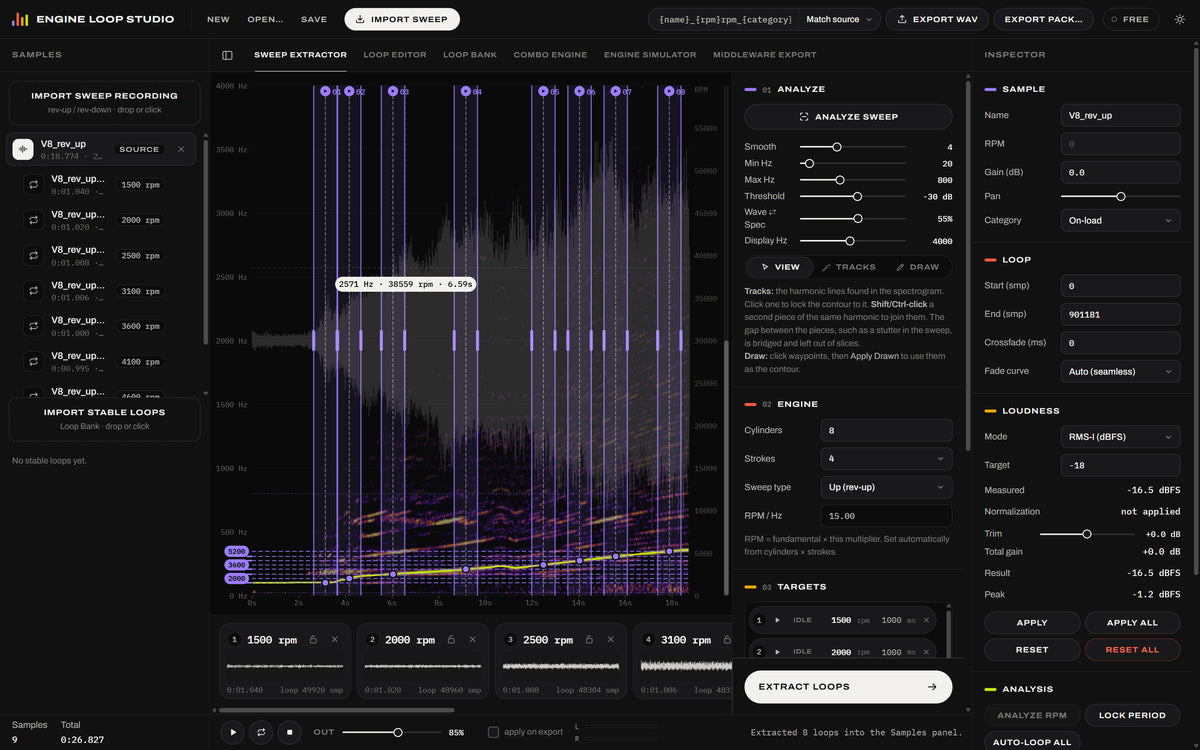
Task: Close the 2500 rpm loop card
Action: [x=611, y=640]
